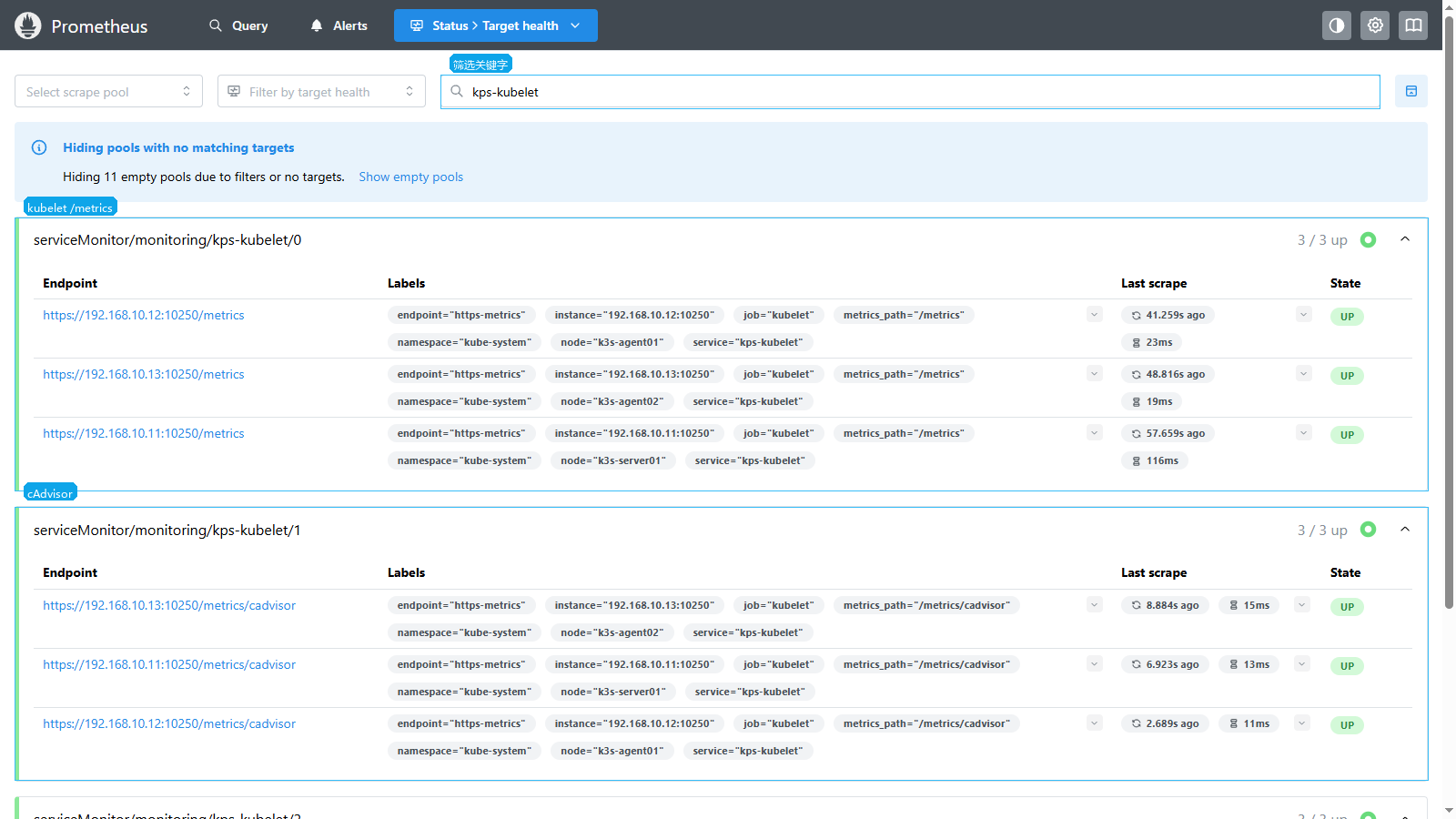This screenshot has height=819, width=1456.
Task: Open the Select scrape pool dropdown
Action: [x=108, y=91]
